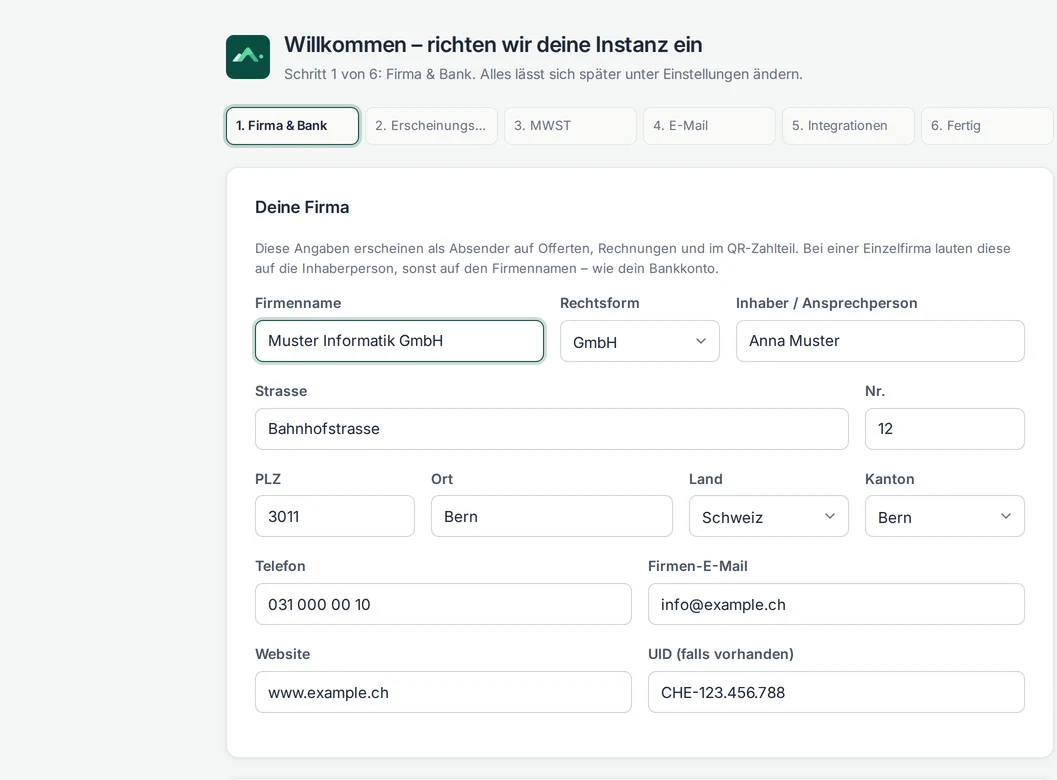This screenshot has width=1057, height=780.
Task: Click the PLZ field containing 3011
Action: 335,516
